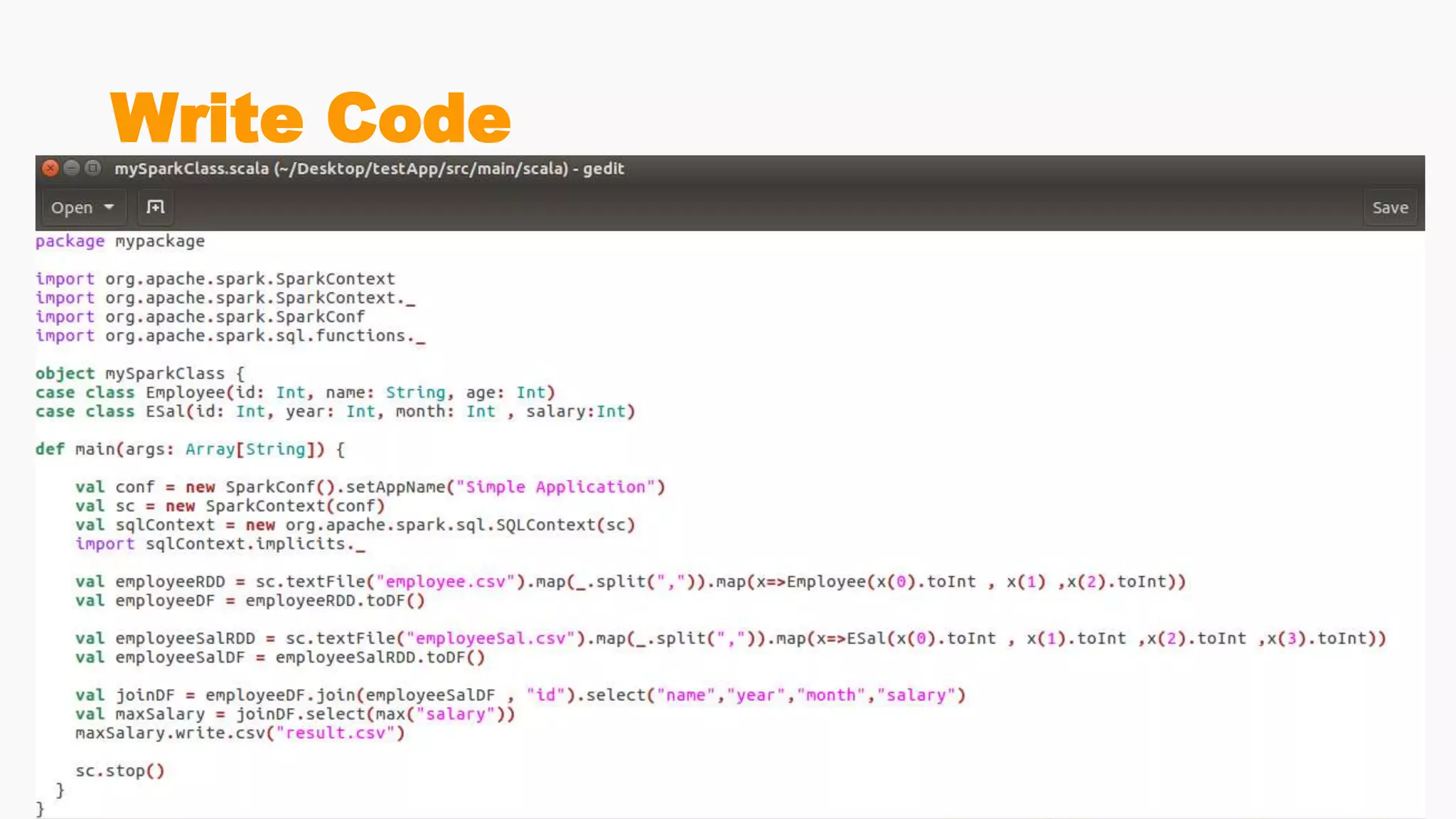This screenshot has height=819, width=1456.
Task: Minimize the gedit window
Action: [x=71, y=168]
